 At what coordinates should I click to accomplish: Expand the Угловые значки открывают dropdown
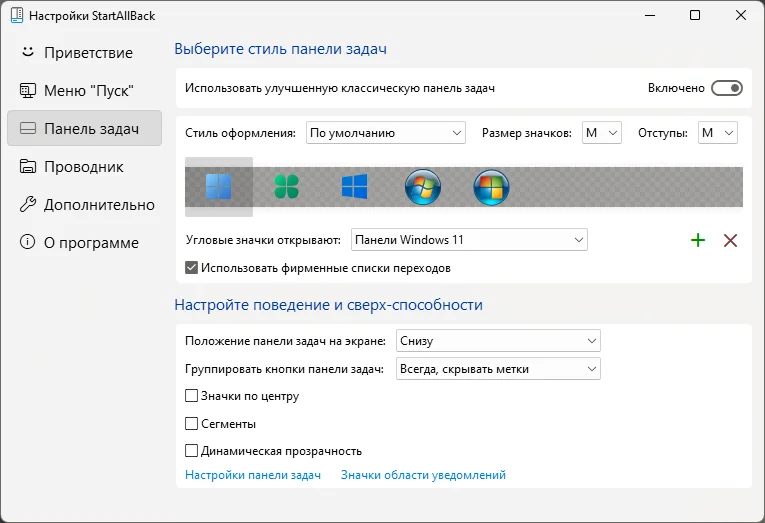pos(469,240)
